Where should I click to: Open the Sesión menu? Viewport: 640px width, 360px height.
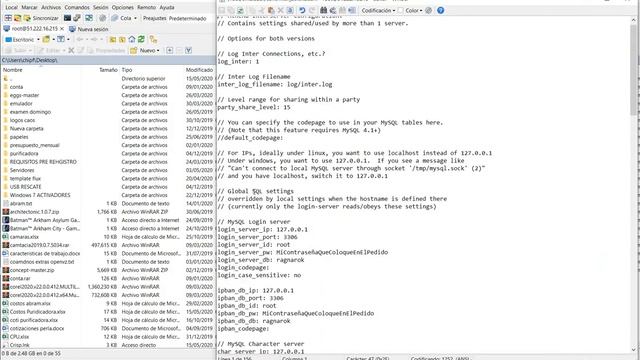coord(100,7)
